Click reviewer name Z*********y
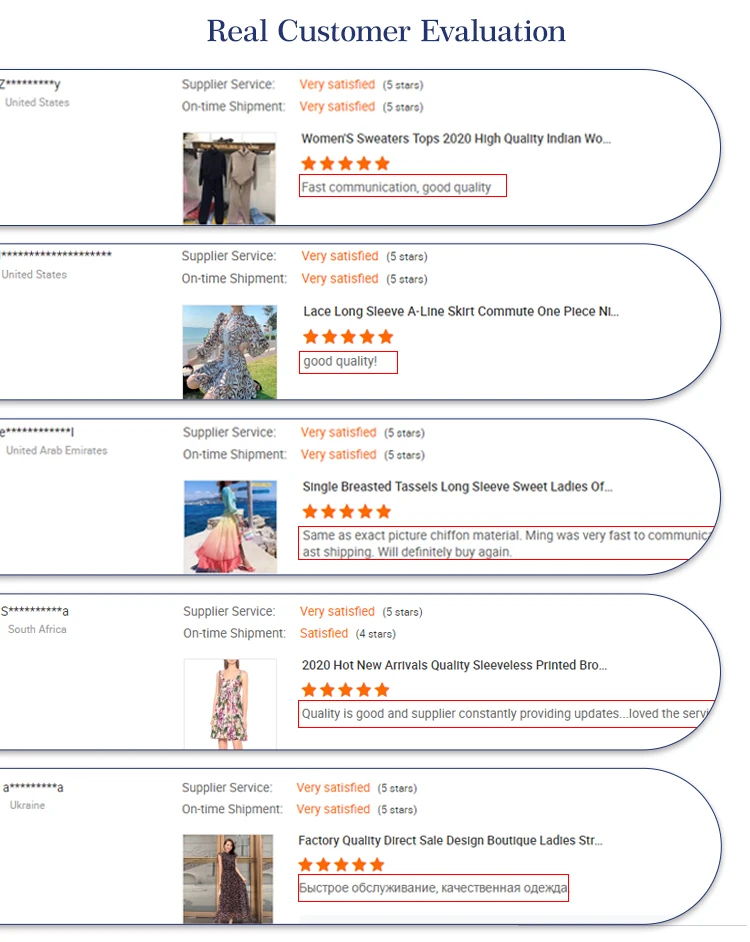This screenshot has height=942, width=750. click(30, 84)
